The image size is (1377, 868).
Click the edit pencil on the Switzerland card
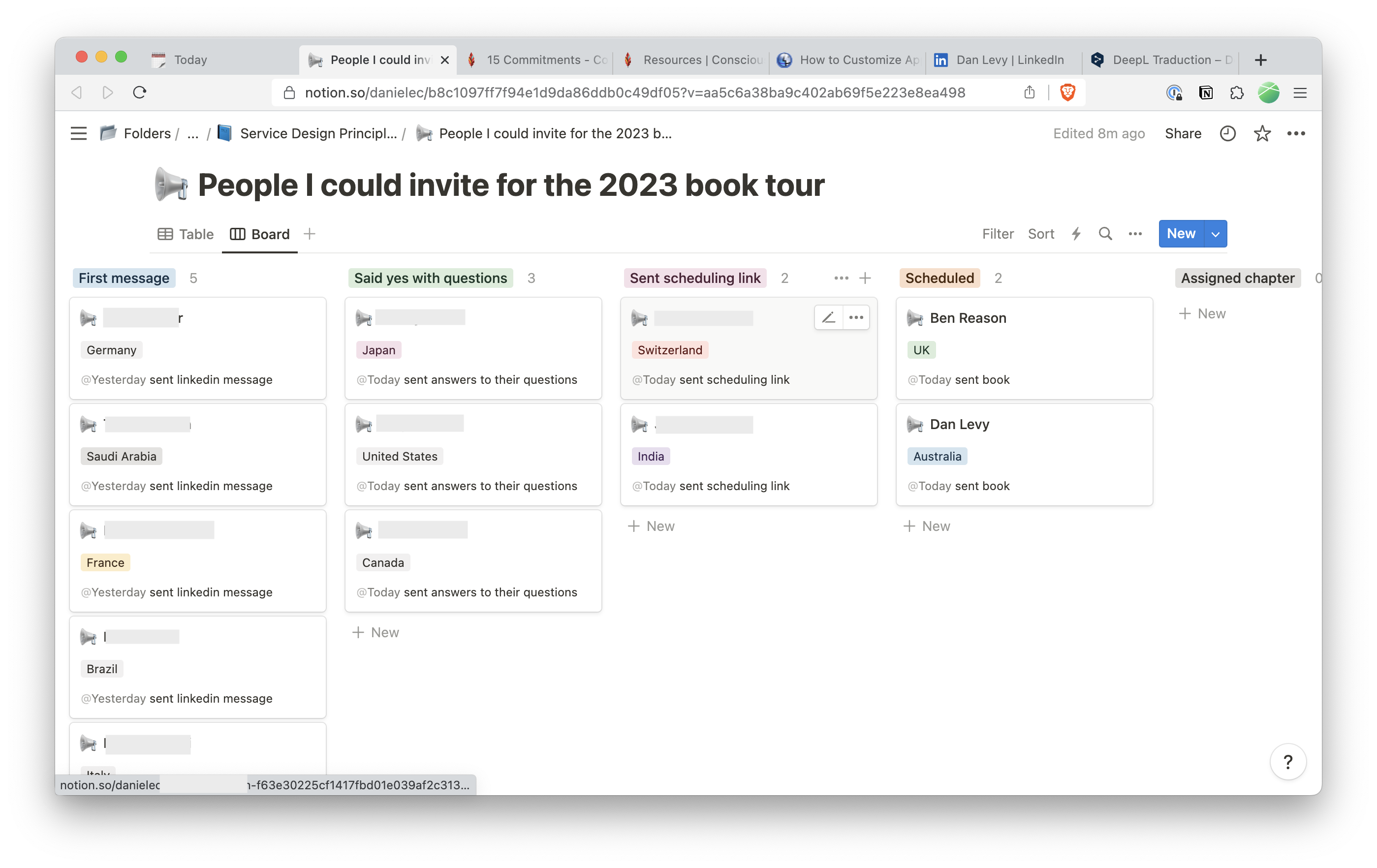coord(828,317)
